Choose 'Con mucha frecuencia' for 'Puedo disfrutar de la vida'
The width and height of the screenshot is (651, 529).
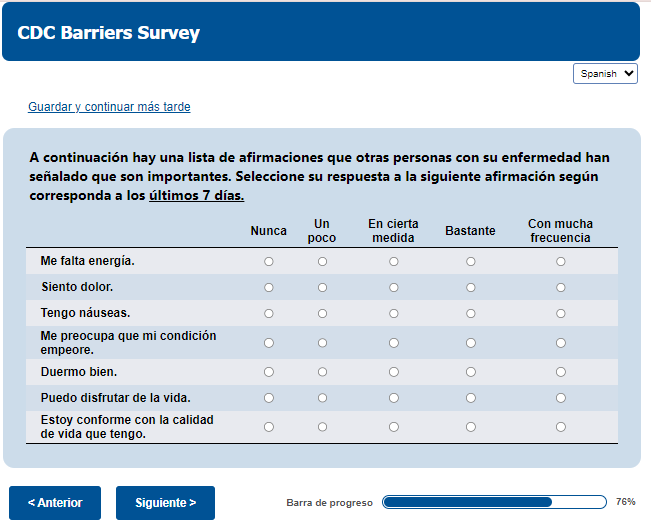click(560, 398)
